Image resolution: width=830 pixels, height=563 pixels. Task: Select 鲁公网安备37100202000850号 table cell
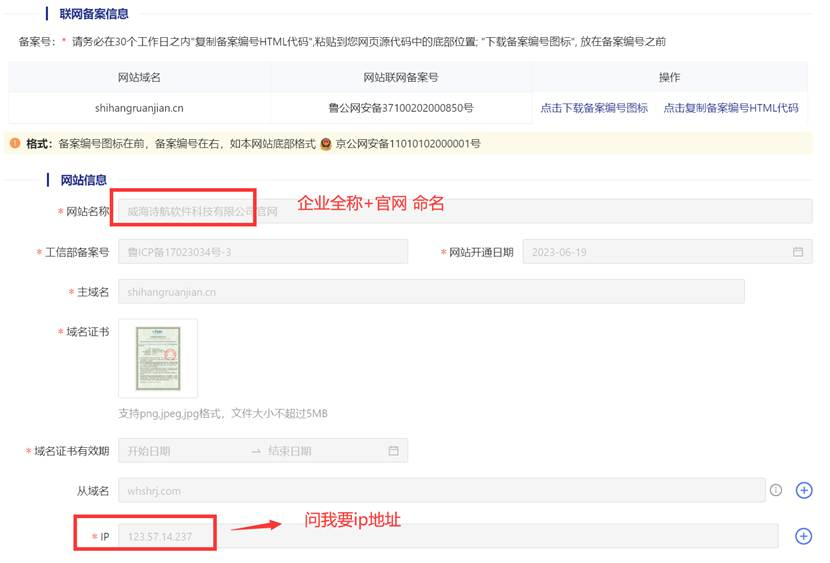[x=401, y=108]
